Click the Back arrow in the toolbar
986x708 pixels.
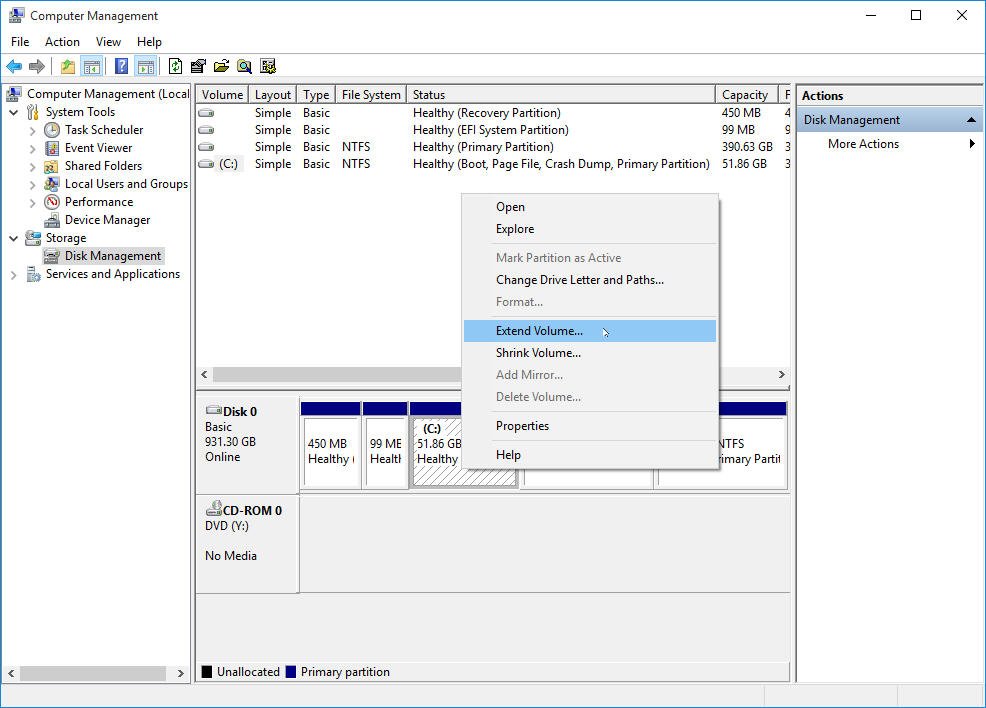(14, 67)
